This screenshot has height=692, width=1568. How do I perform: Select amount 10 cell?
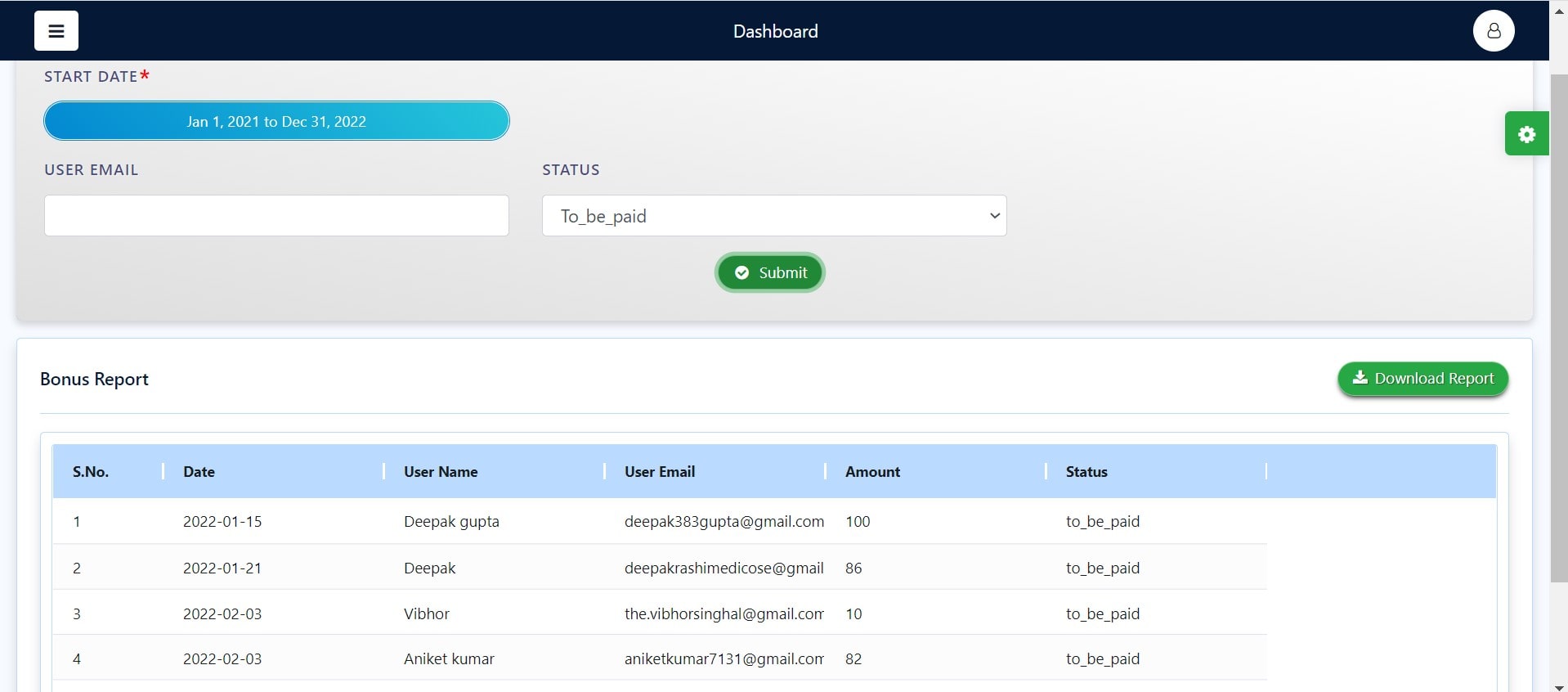coord(853,614)
